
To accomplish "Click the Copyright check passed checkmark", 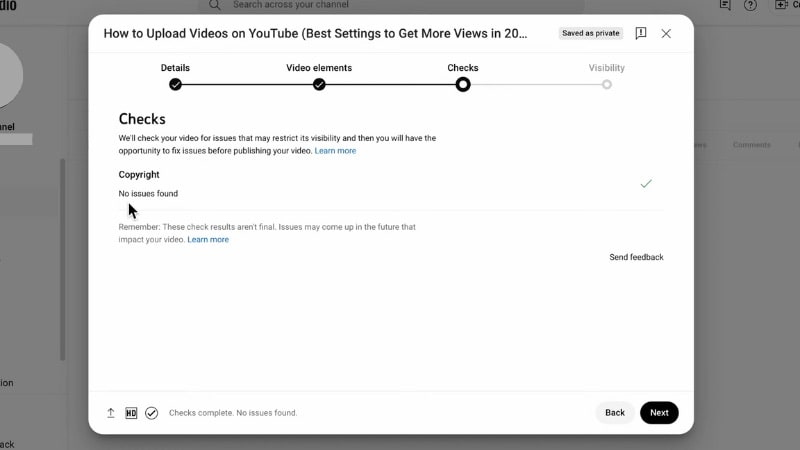I will click(646, 184).
